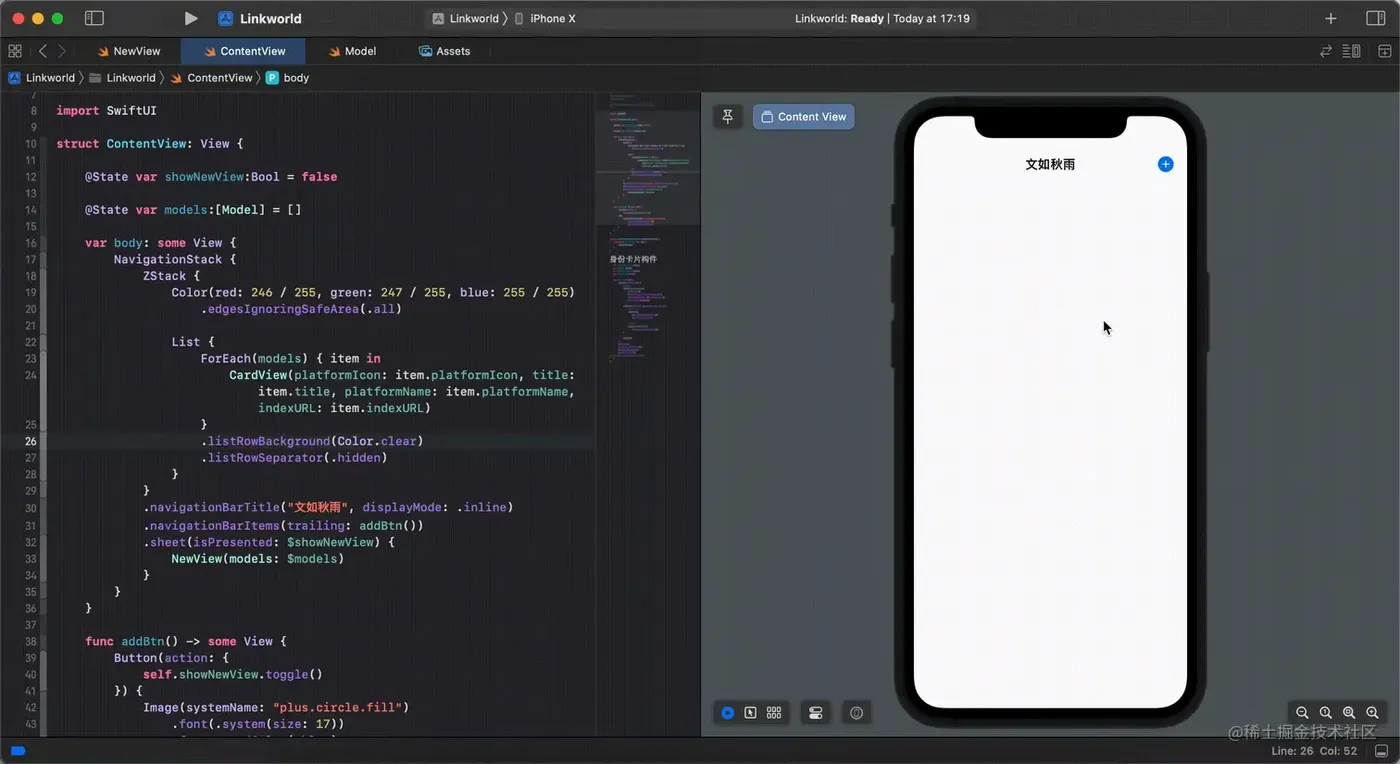1400x764 pixels.
Task: Click the ZStack line in code
Action: coord(171,276)
